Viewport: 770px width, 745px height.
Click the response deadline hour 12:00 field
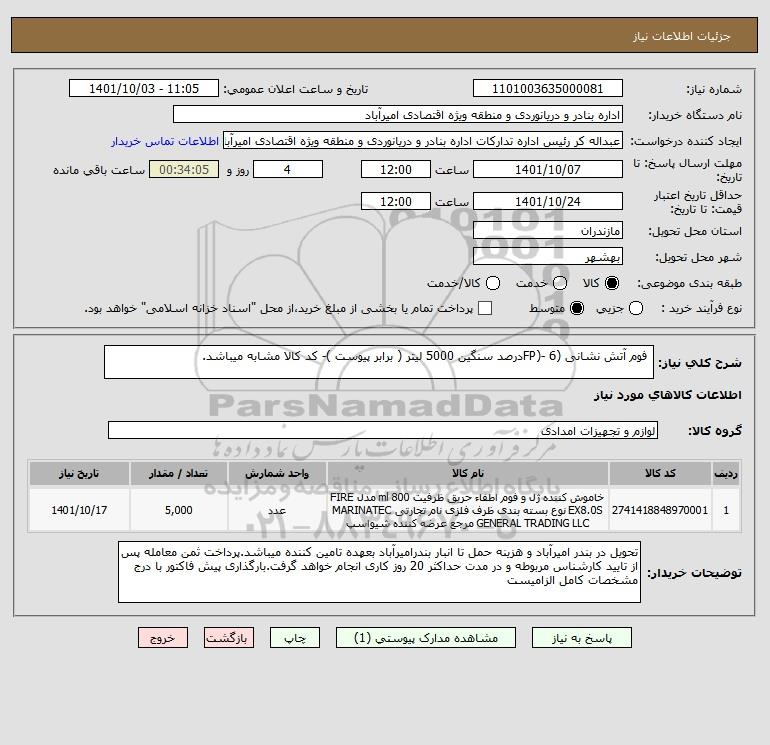click(396, 169)
